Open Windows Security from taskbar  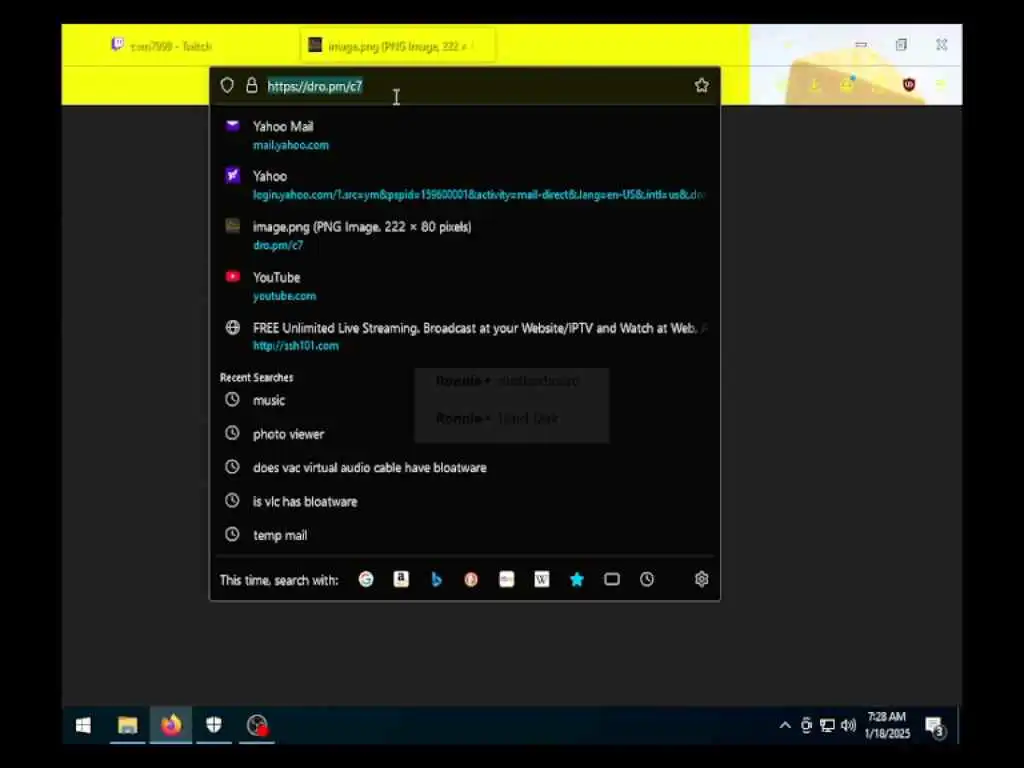(214, 726)
